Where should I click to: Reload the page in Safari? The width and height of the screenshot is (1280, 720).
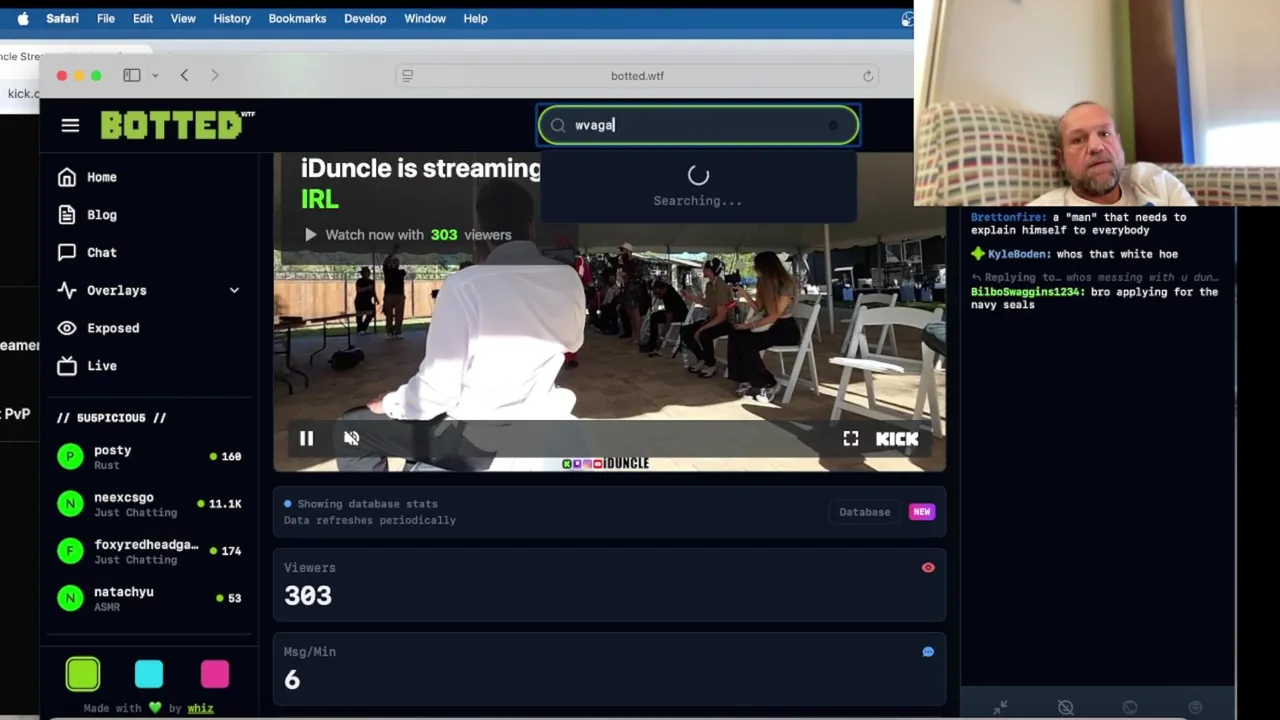coord(868,76)
